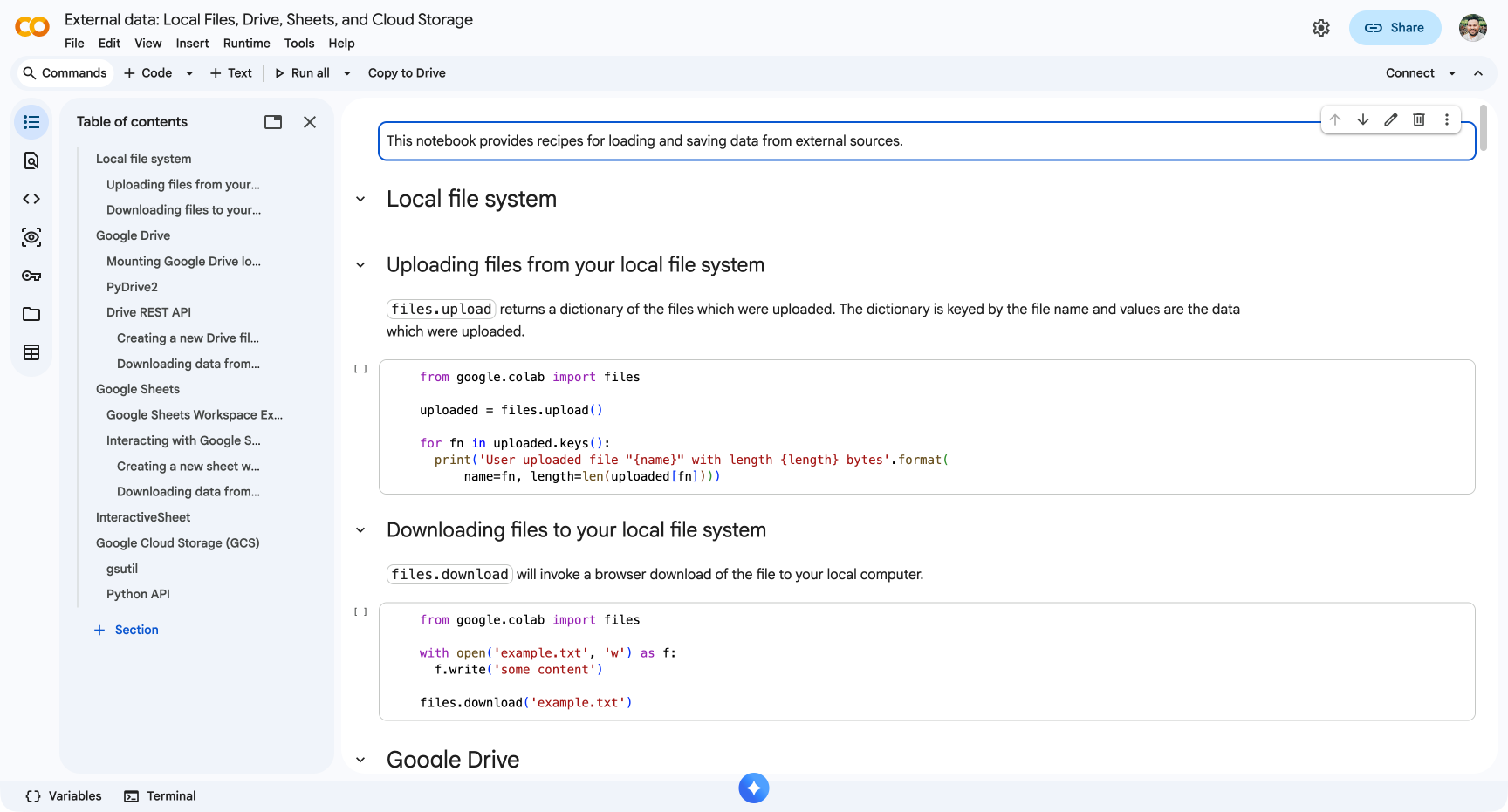Select the intro text cell
Viewport: 1508px width, 812px height.
click(927, 141)
